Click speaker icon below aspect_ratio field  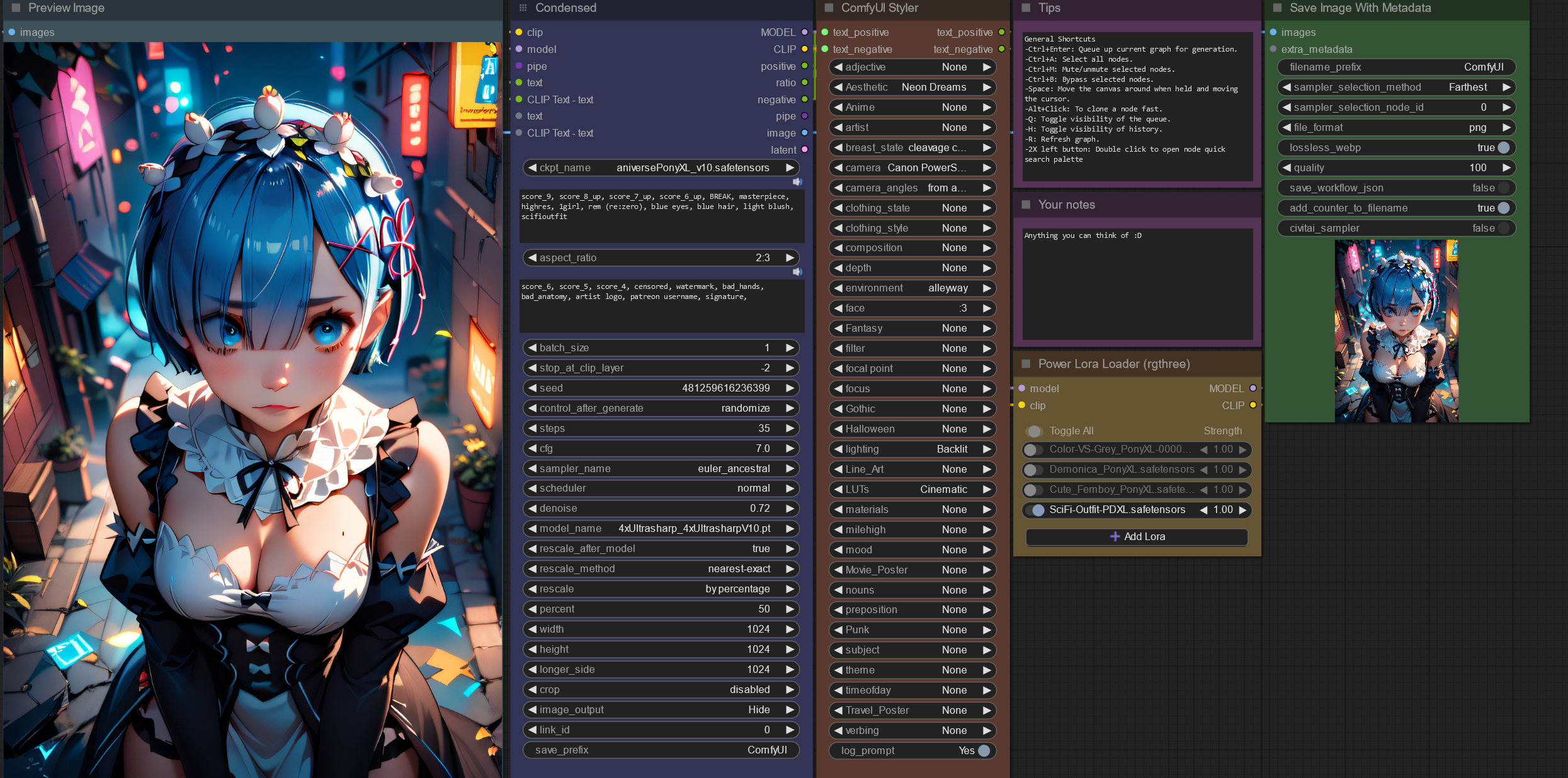pyautogui.click(x=797, y=272)
